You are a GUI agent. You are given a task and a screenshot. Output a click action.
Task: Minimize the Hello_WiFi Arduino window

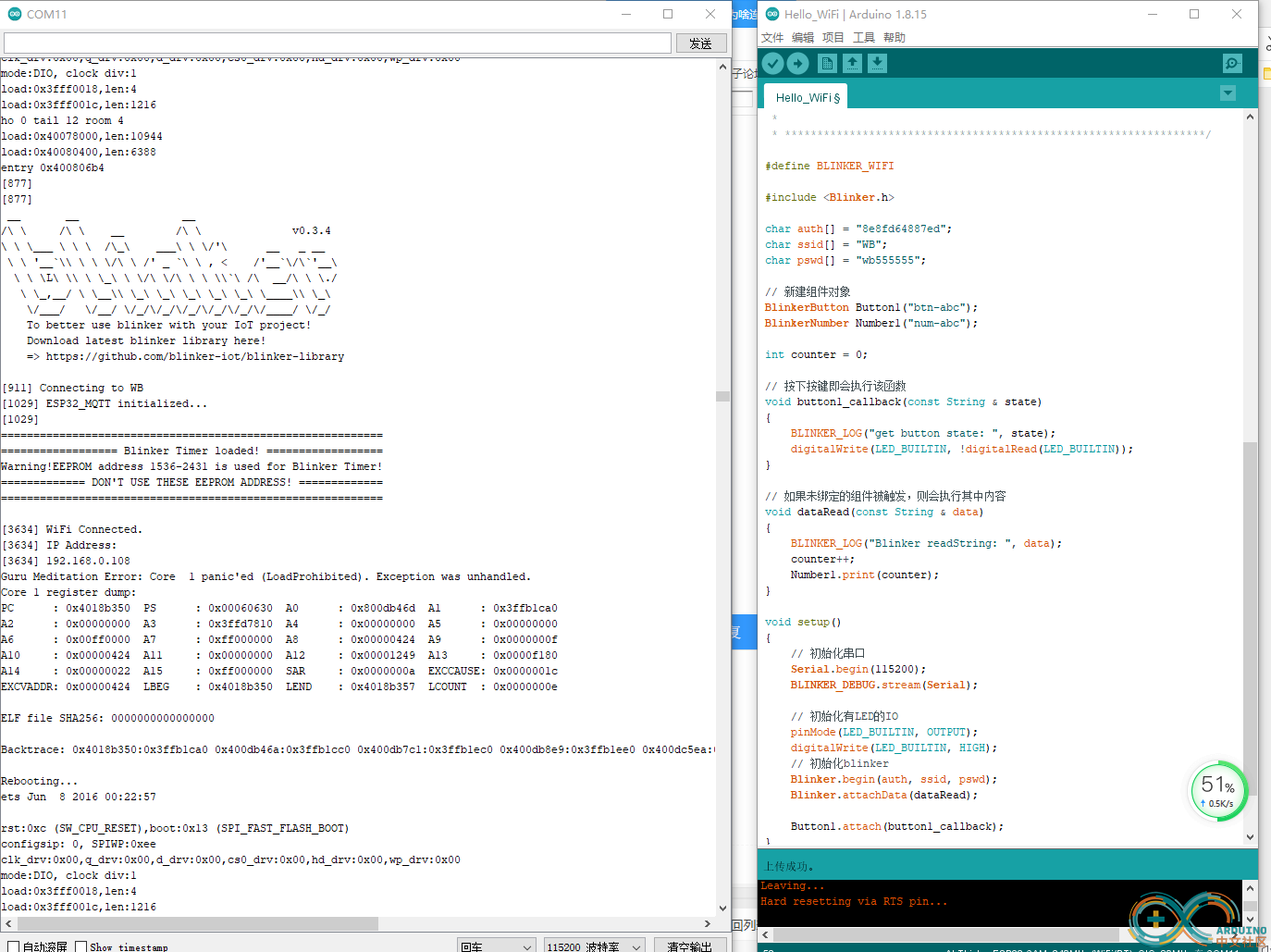[1153, 14]
